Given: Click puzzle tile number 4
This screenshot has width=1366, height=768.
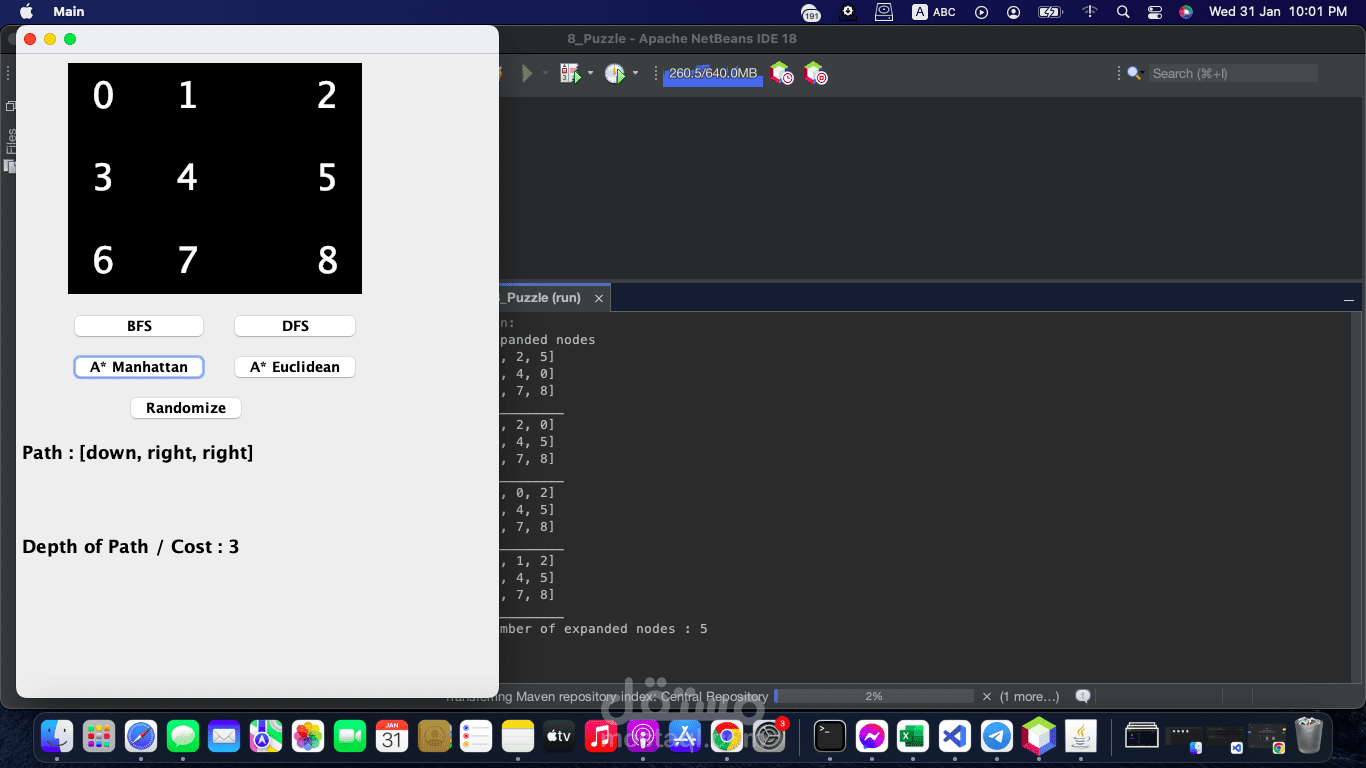Looking at the screenshot, I should click(187, 178).
